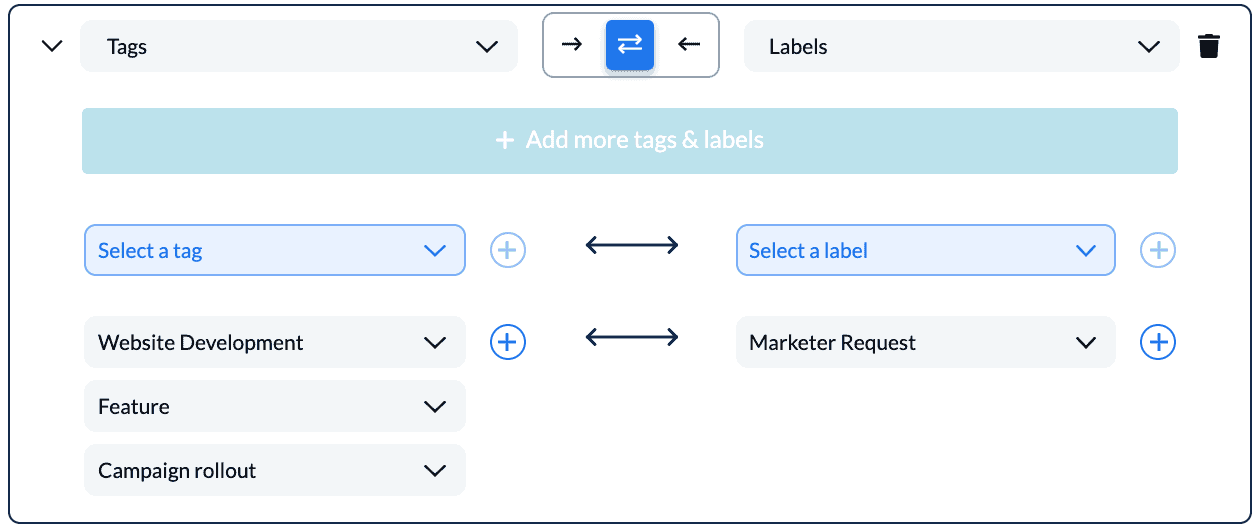
Task: Delete the mapping with the trash icon
Action: tap(1208, 46)
